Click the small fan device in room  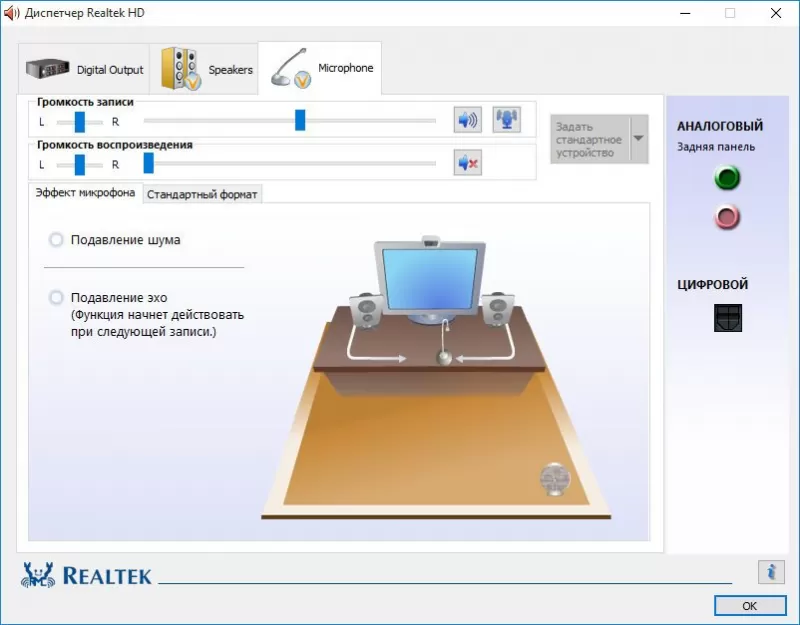(x=554, y=479)
